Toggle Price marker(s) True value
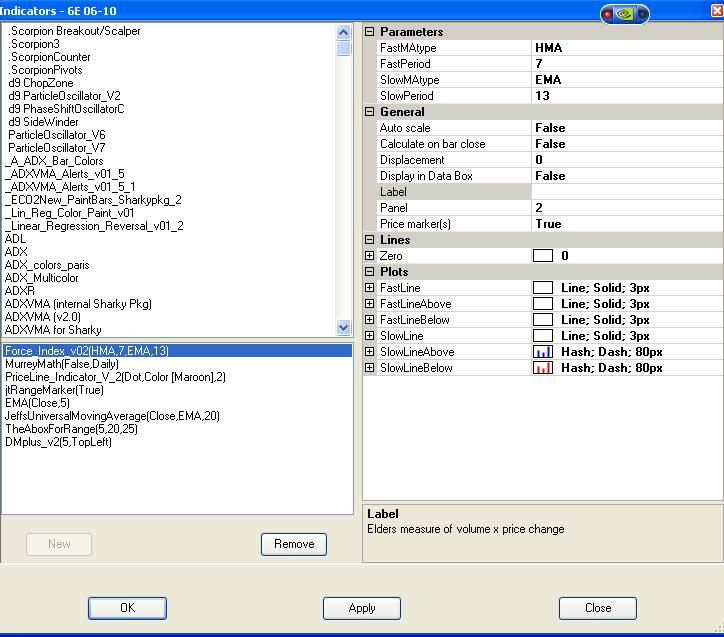The image size is (724, 637). tap(627, 224)
